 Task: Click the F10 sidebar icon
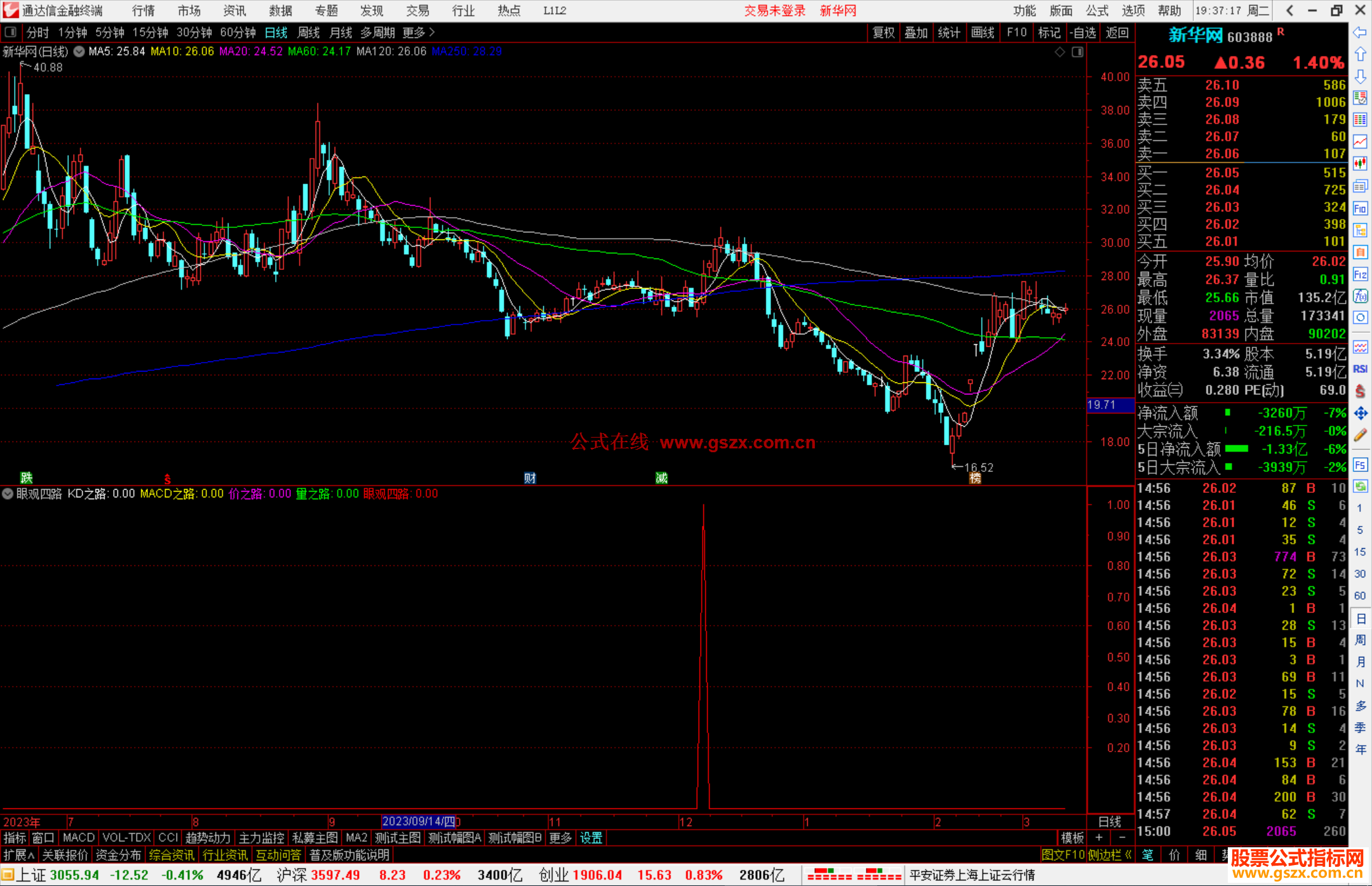coord(1360,208)
